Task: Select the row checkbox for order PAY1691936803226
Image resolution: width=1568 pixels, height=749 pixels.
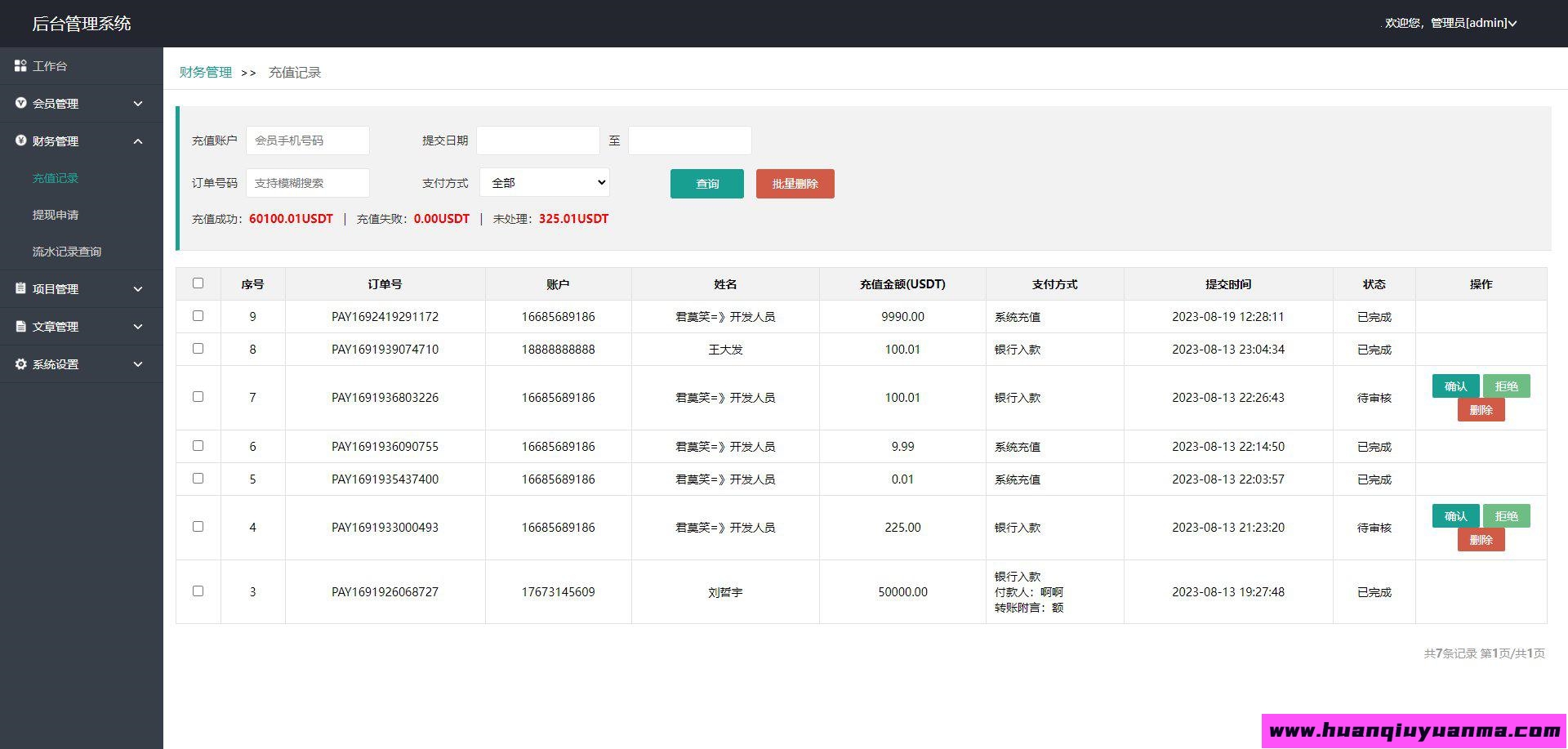Action: [198, 396]
